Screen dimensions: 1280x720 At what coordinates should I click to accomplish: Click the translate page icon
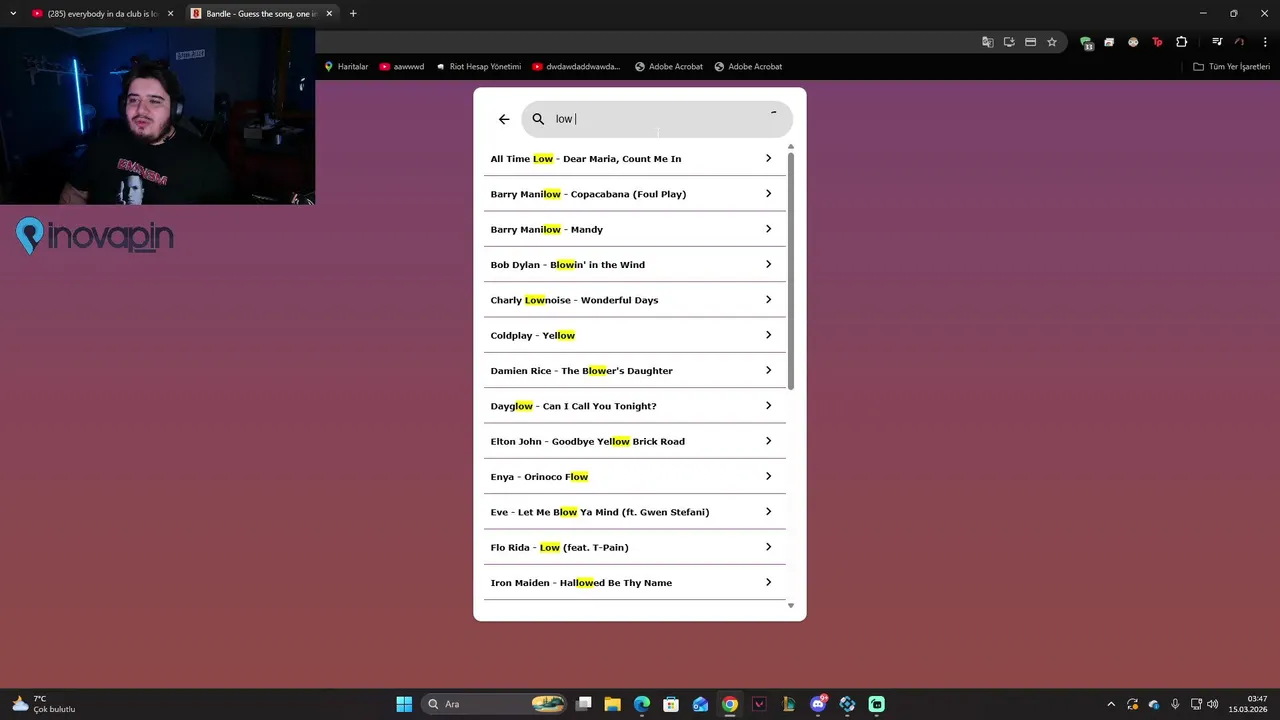coord(988,42)
